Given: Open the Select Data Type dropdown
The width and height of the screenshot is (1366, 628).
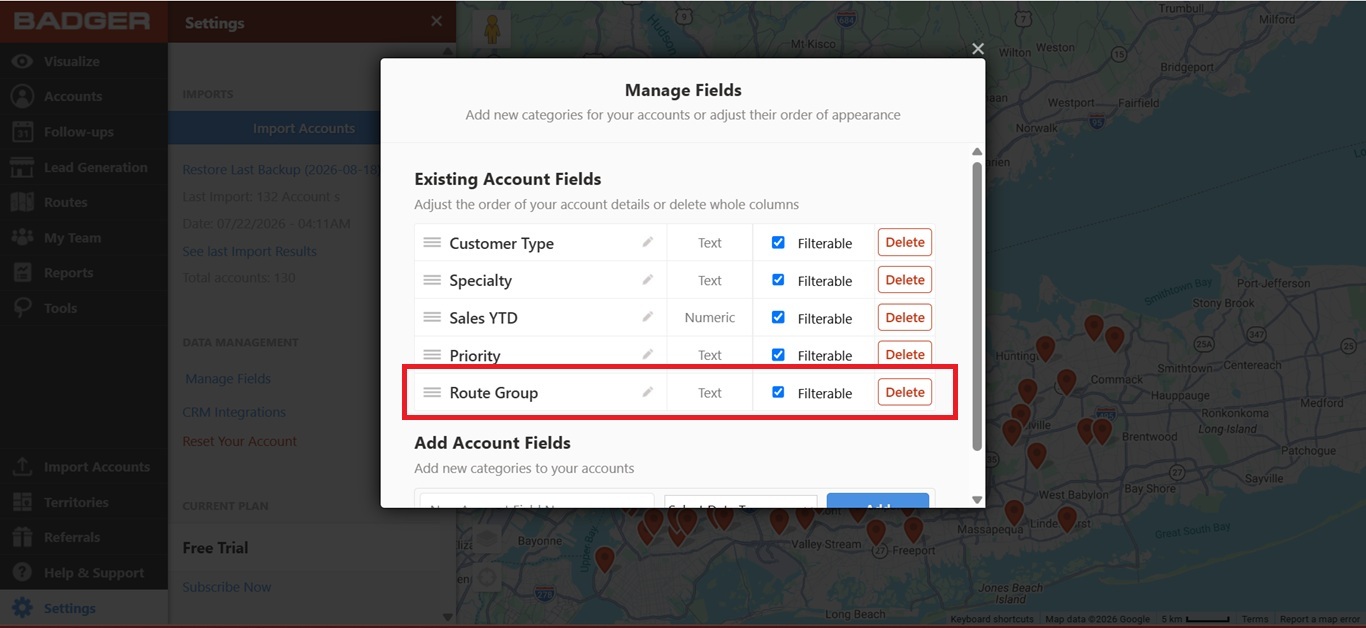Looking at the screenshot, I should 740,501.
